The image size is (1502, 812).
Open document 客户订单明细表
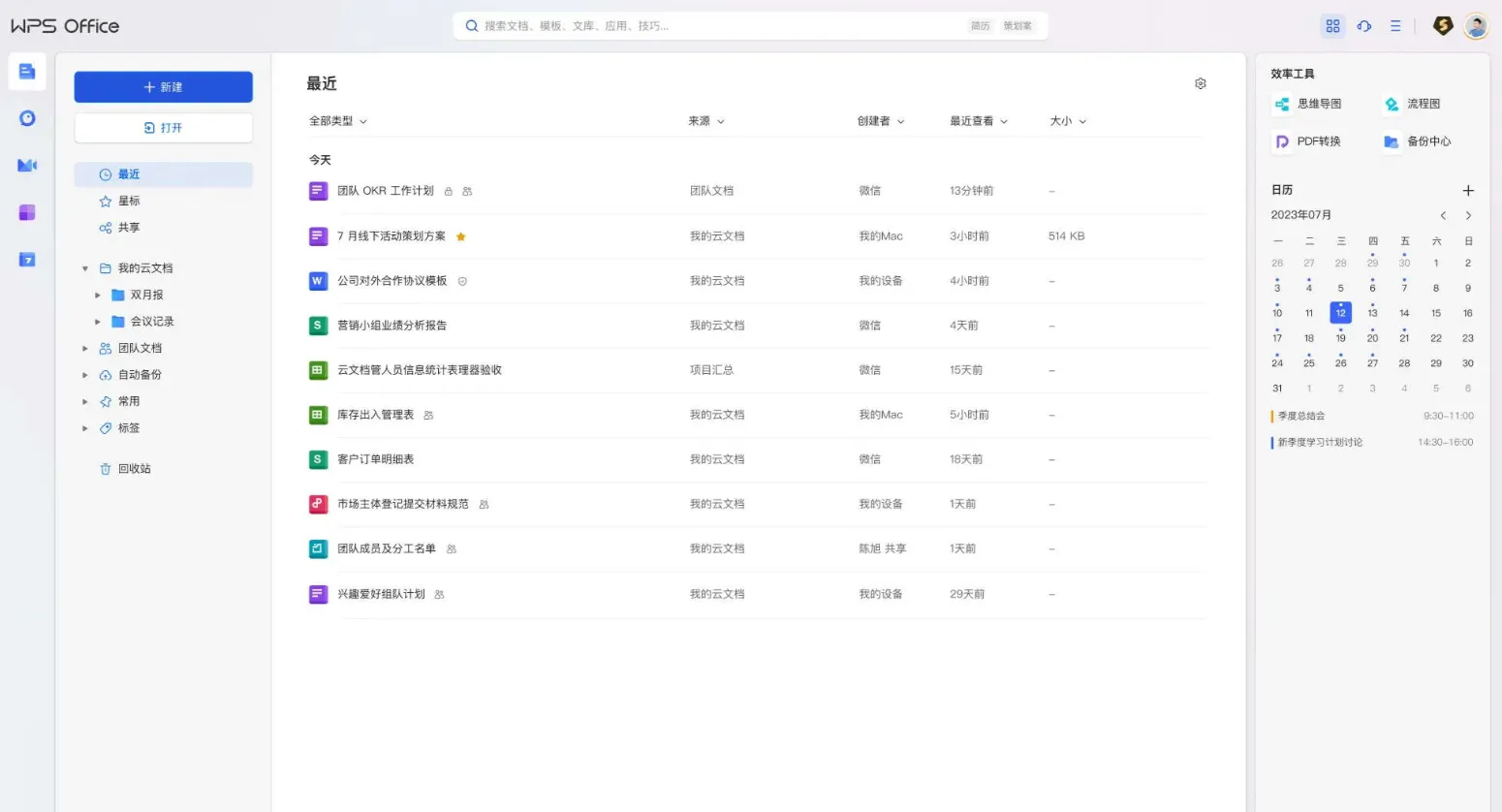(x=375, y=460)
